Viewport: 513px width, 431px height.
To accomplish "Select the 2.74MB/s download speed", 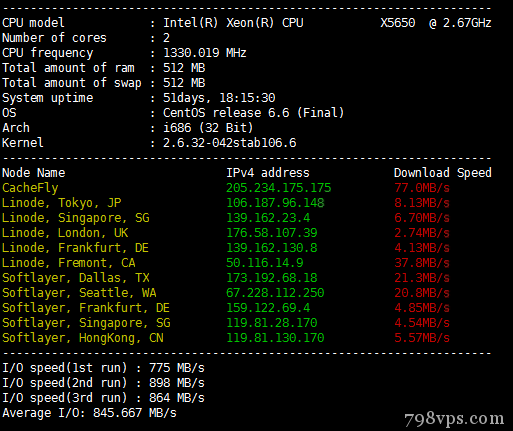I will [x=422, y=233].
